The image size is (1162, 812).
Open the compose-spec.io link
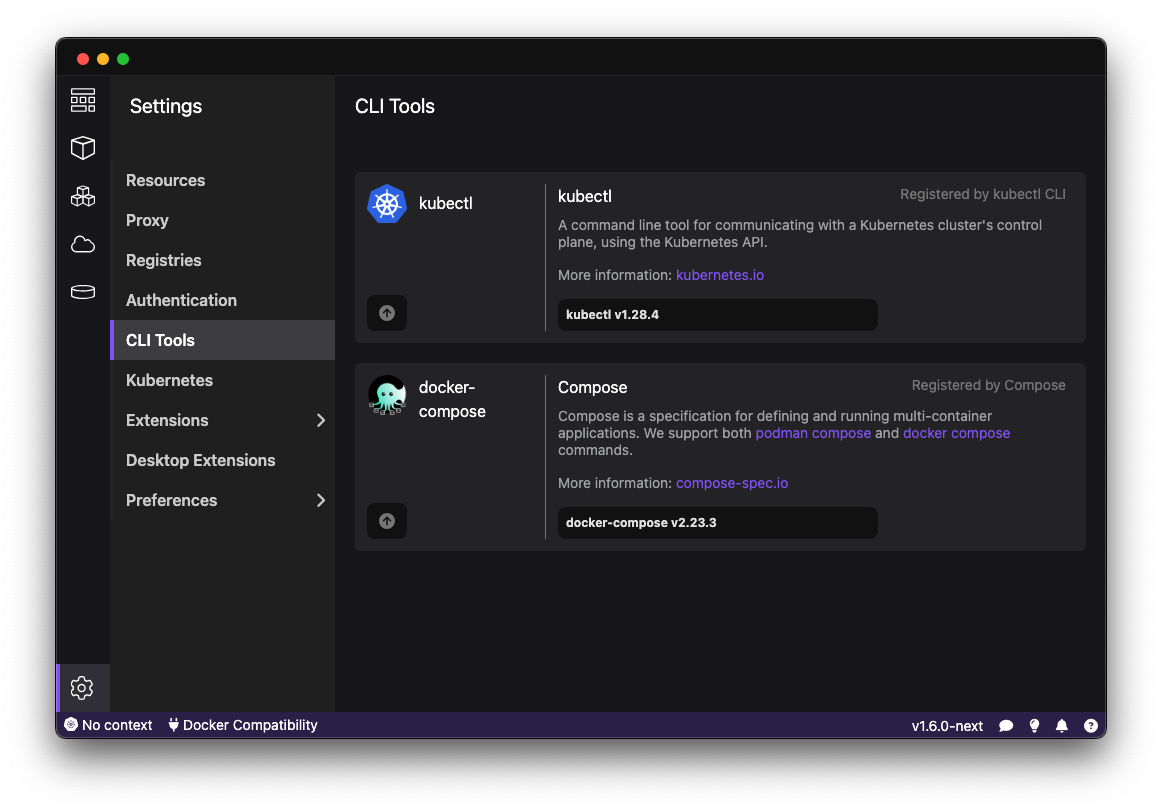(x=732, y=483)
